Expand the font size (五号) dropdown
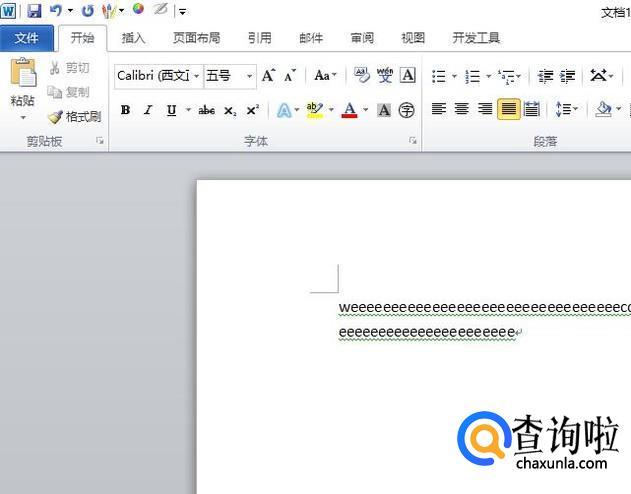Image resolution: width=631 pixels, height=494 pixels. tap(249, 76)
